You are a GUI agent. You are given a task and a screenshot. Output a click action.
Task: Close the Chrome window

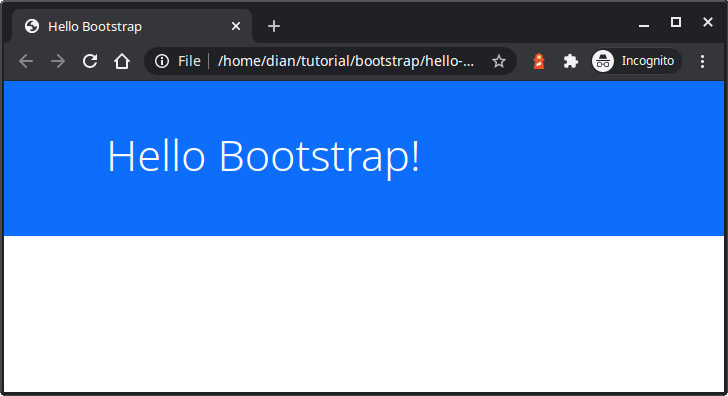point(708,22)
